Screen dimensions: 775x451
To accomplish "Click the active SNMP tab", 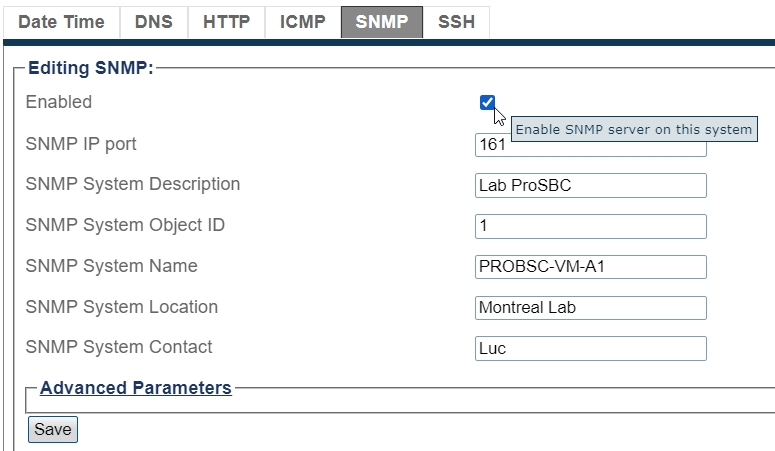I will (x=381, y=22).
